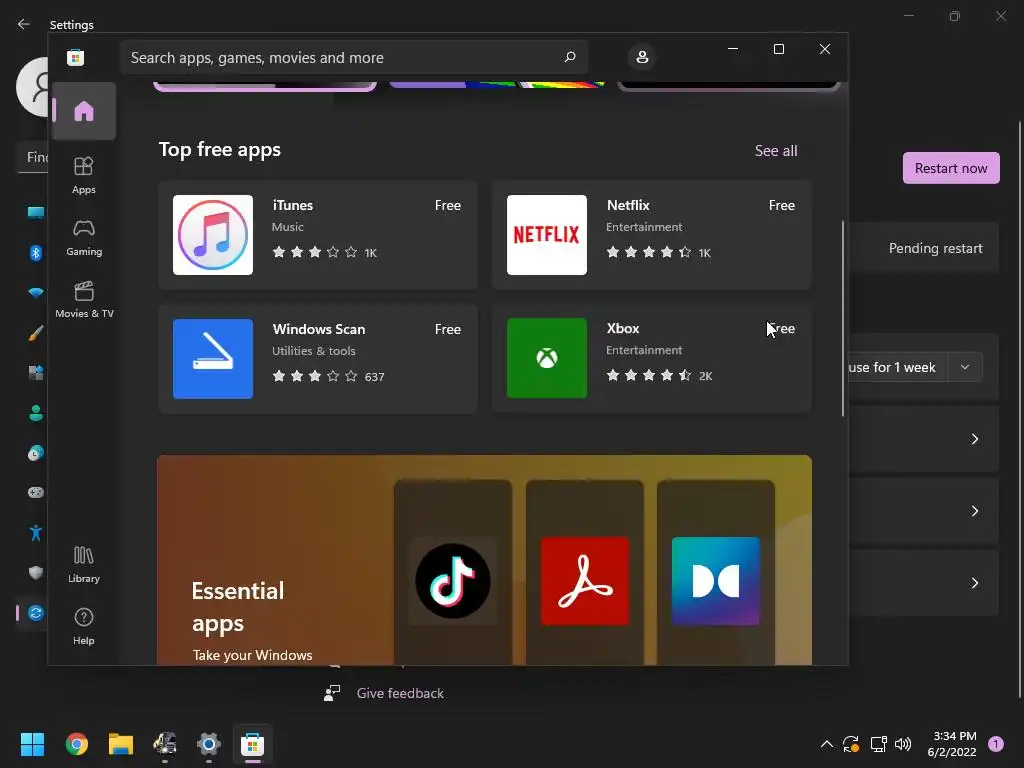Viewport: 1024px width, 768px height.
Task: Click the Windows Scan title text
Action: pos(319,329)
